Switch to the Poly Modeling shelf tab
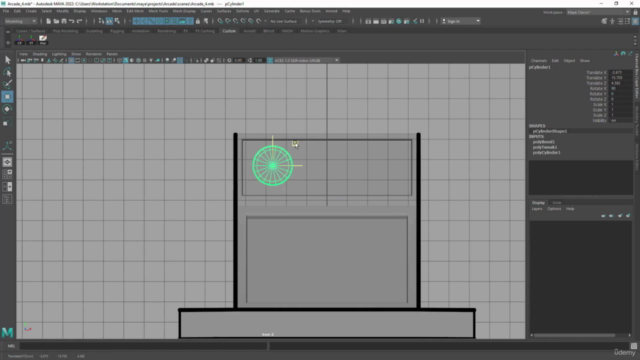640x360 pixels. point(65,31)
